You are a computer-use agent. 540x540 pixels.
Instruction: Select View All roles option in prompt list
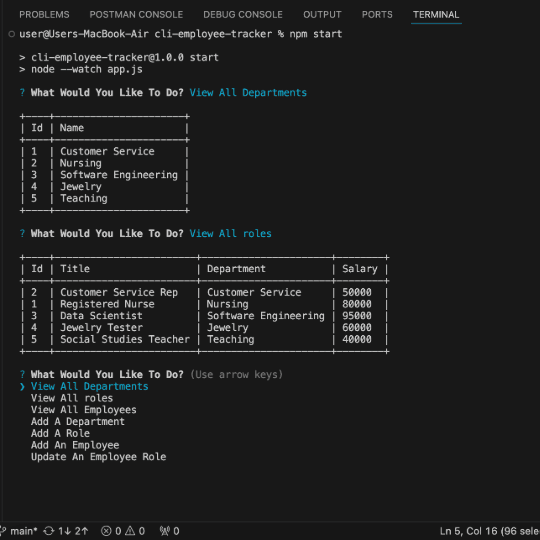coord(72,398)
